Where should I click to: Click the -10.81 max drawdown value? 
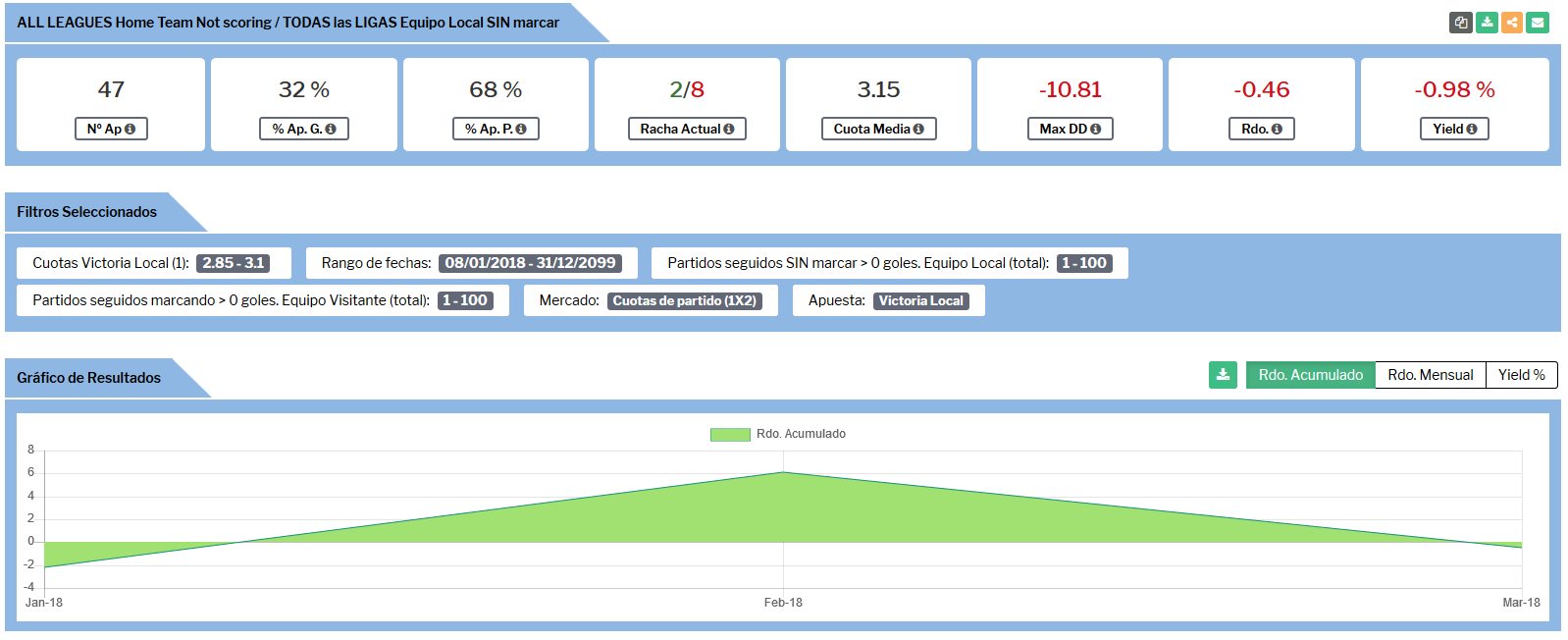[1071, 89]
